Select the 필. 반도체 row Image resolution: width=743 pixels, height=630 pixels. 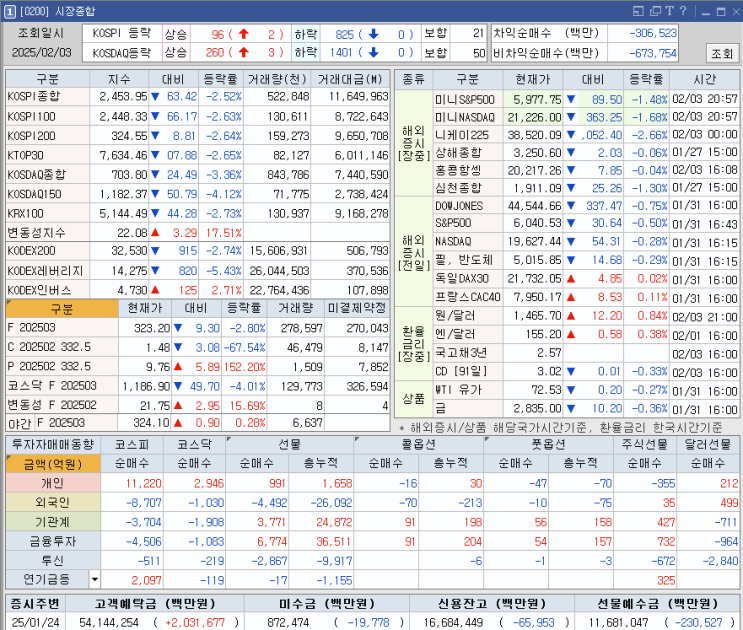coord(586,260)
